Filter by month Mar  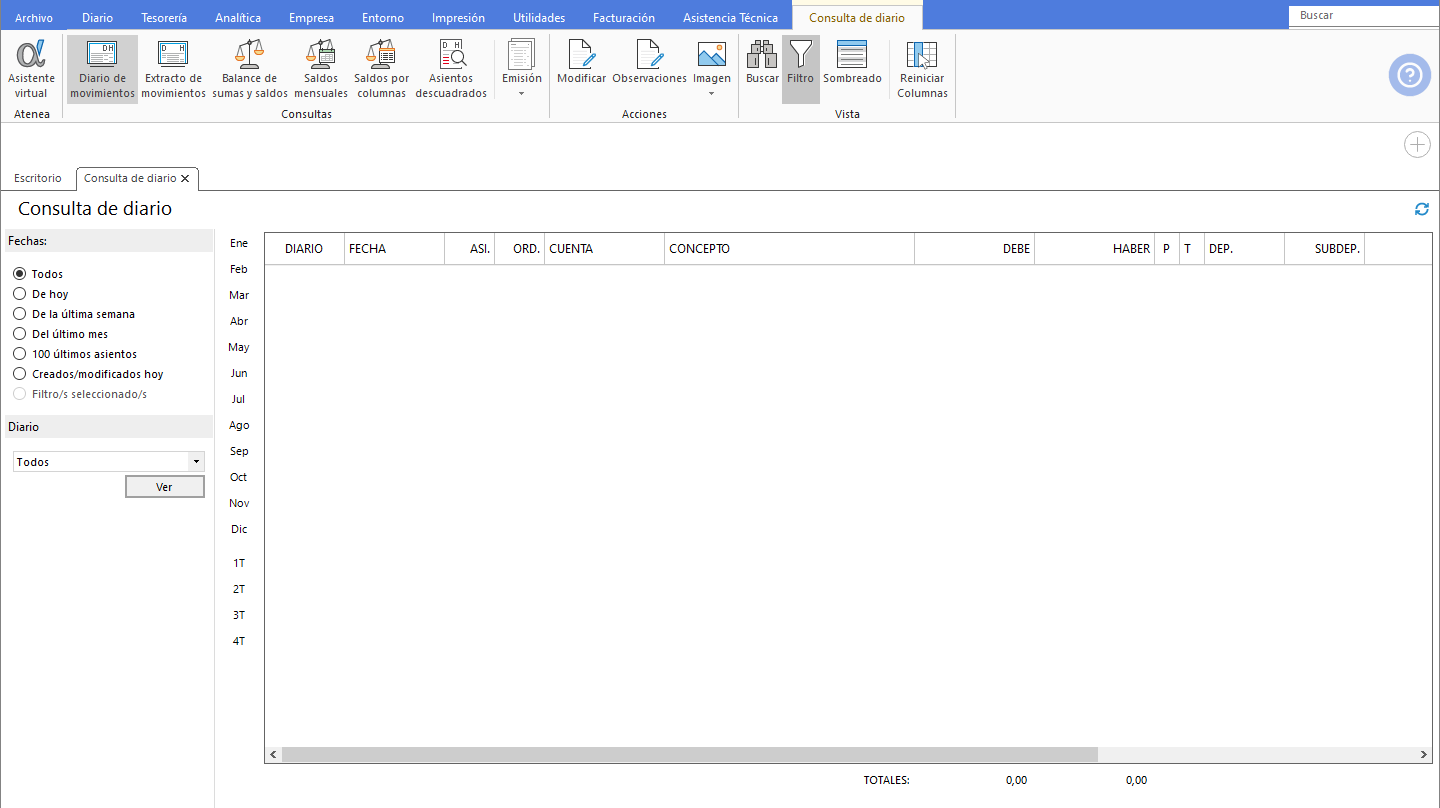click(x=239, y=295)
